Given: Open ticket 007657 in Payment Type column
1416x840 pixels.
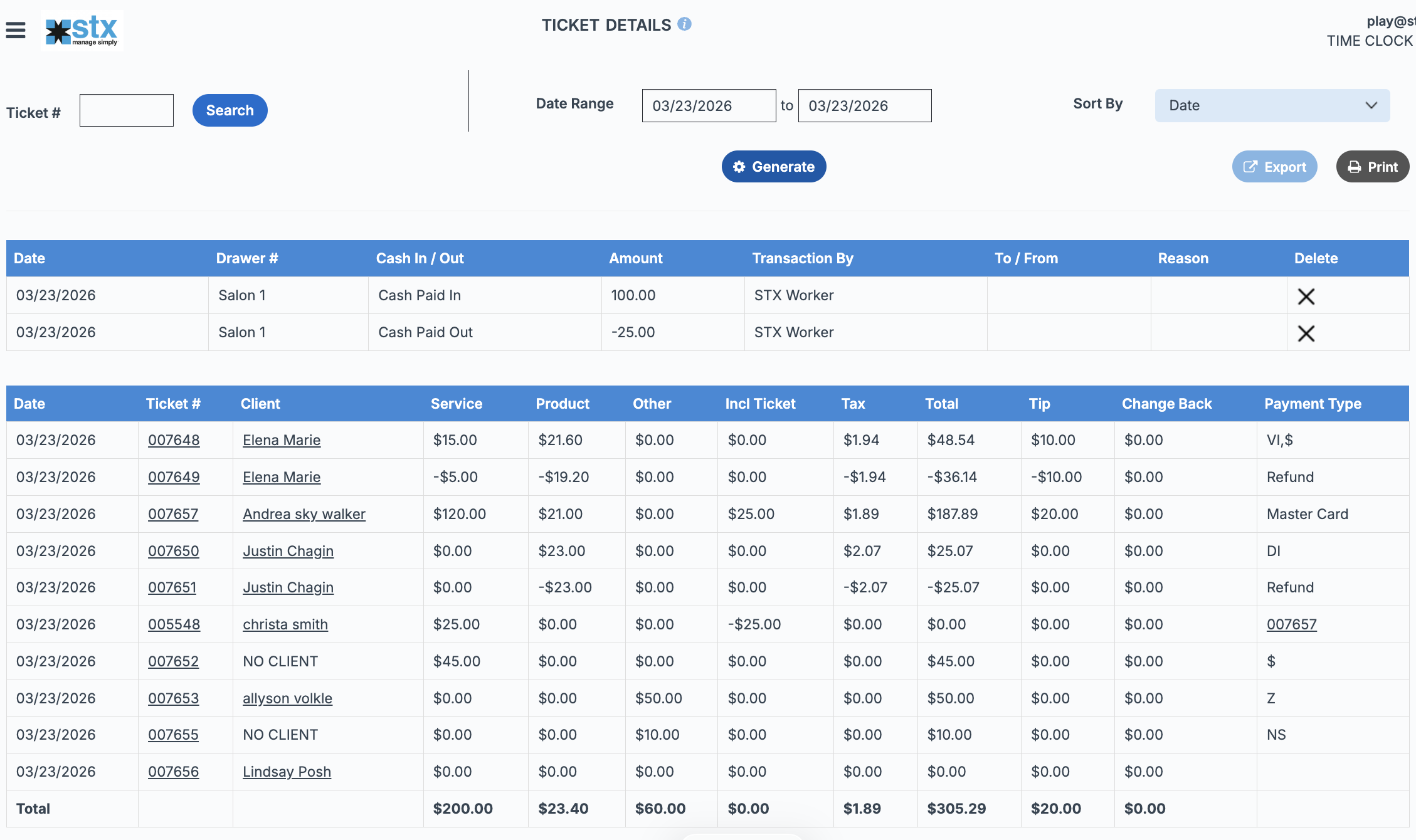Looking at the screenshot, I should [x=1291, y=624].
